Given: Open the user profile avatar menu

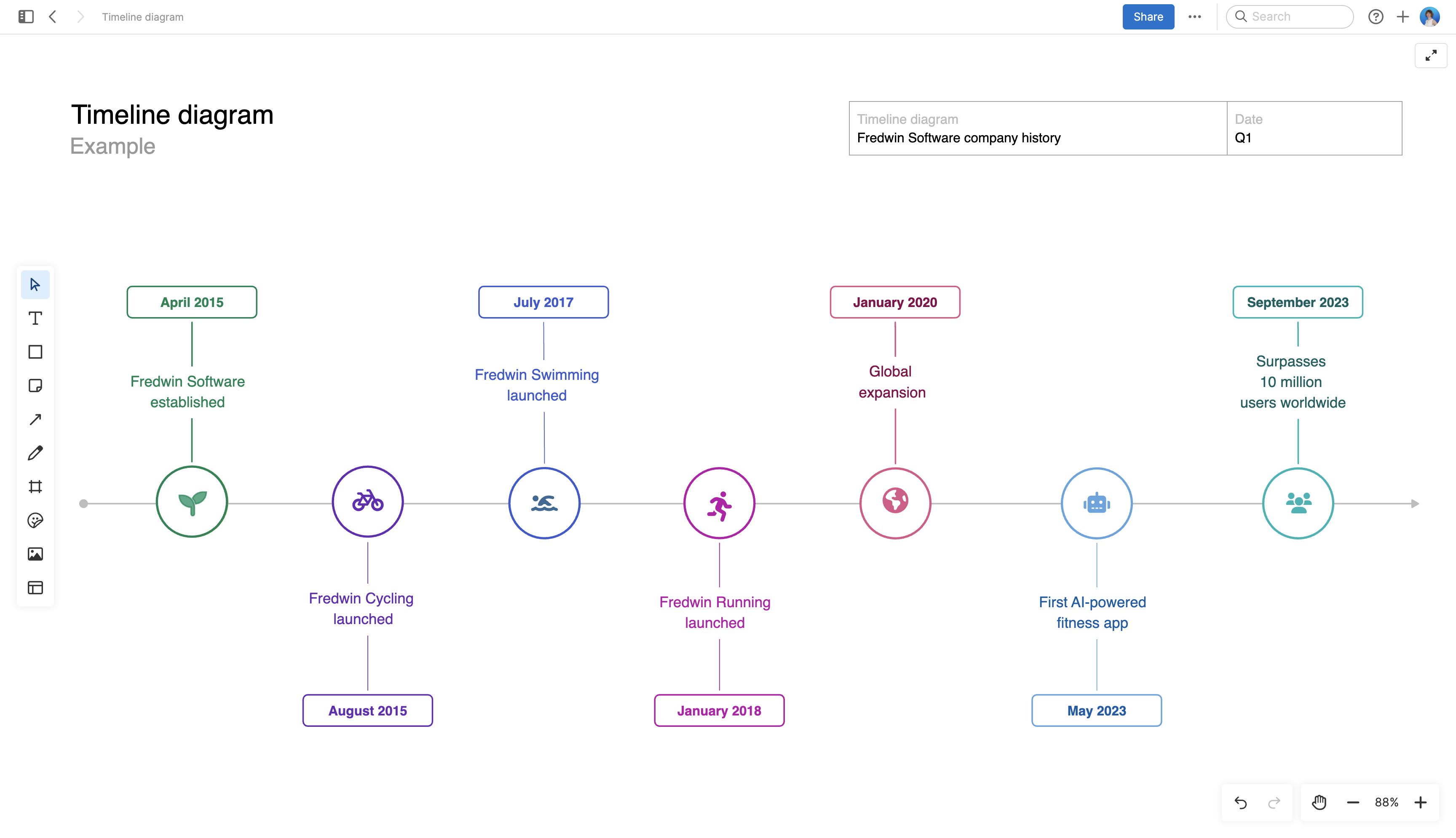Looking at the screenshot, I should tap(1429, 17).
